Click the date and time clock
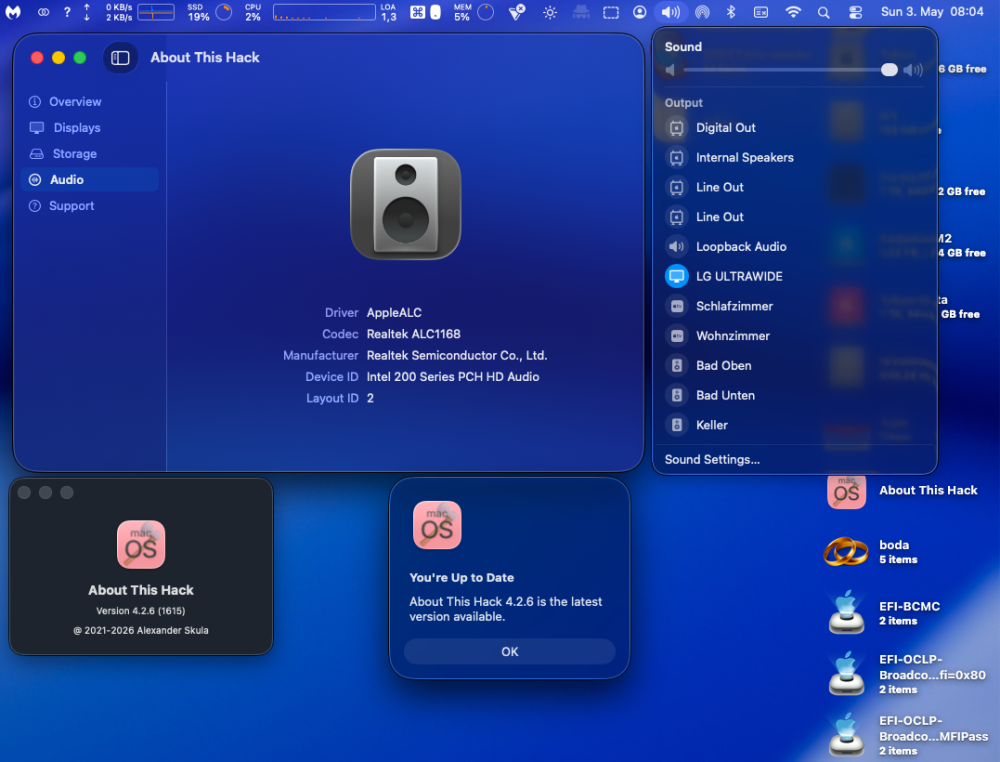Viewport: 1000px width, 762px height. tap(932, 11)
